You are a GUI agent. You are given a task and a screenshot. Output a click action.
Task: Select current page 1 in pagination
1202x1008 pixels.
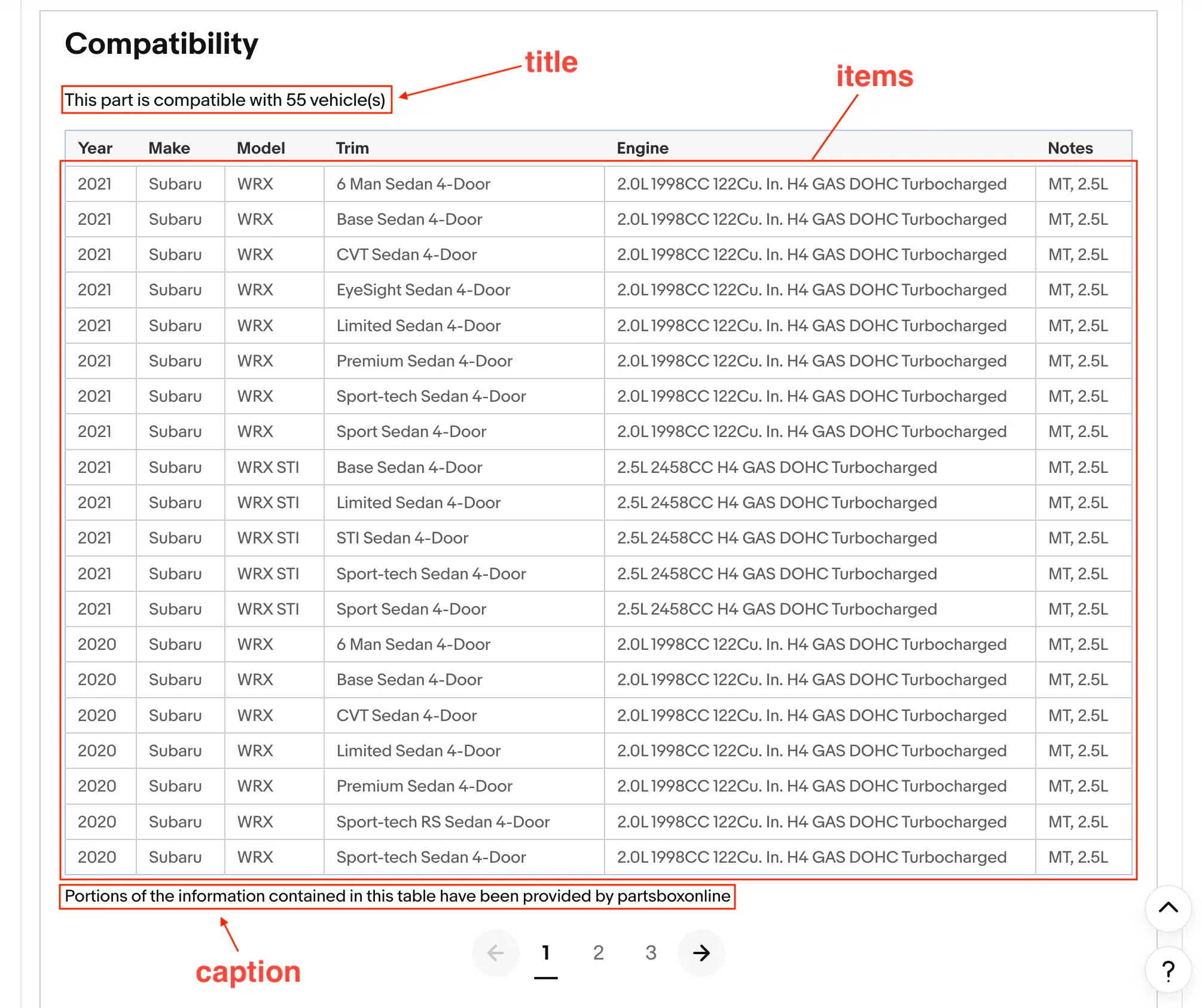546,953
